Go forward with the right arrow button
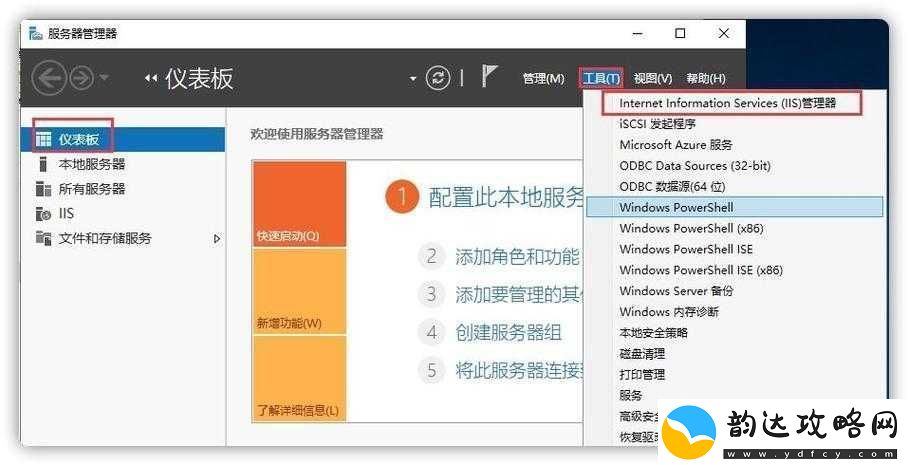This screenshot has height=465, width=908. point(82,78)
